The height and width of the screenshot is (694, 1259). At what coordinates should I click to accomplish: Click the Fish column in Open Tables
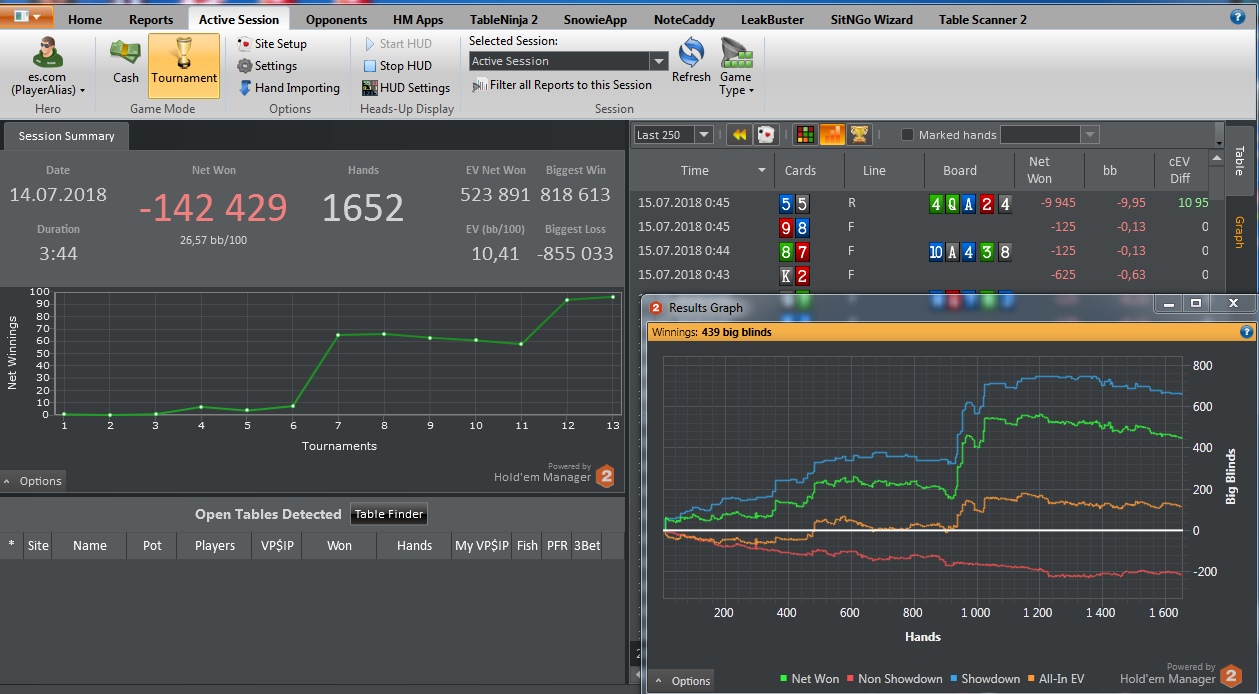pyautogui.click(x=527, y=545)
